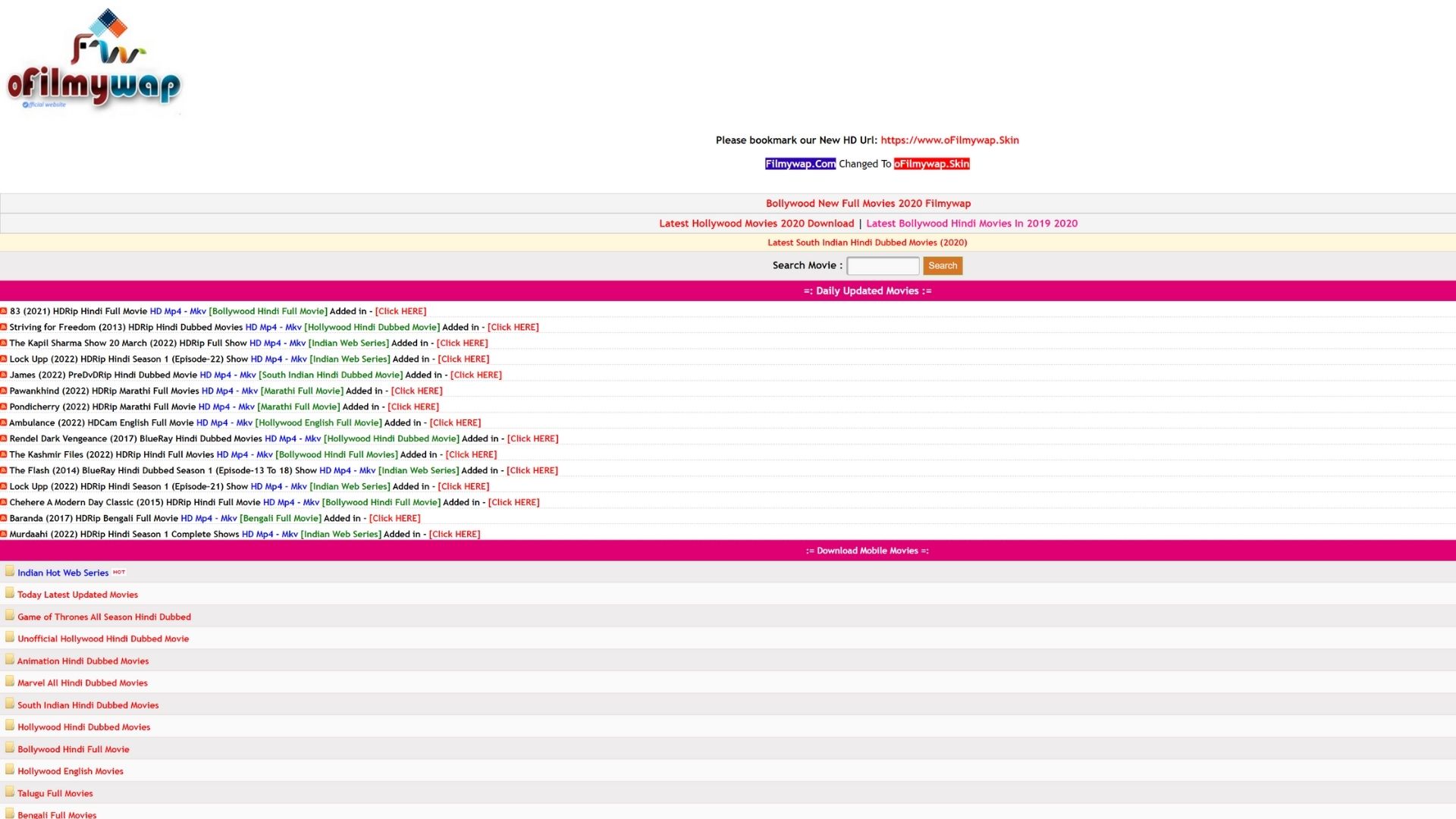Click [Click HERE] for 83 (2021) movie

point(400,311)
